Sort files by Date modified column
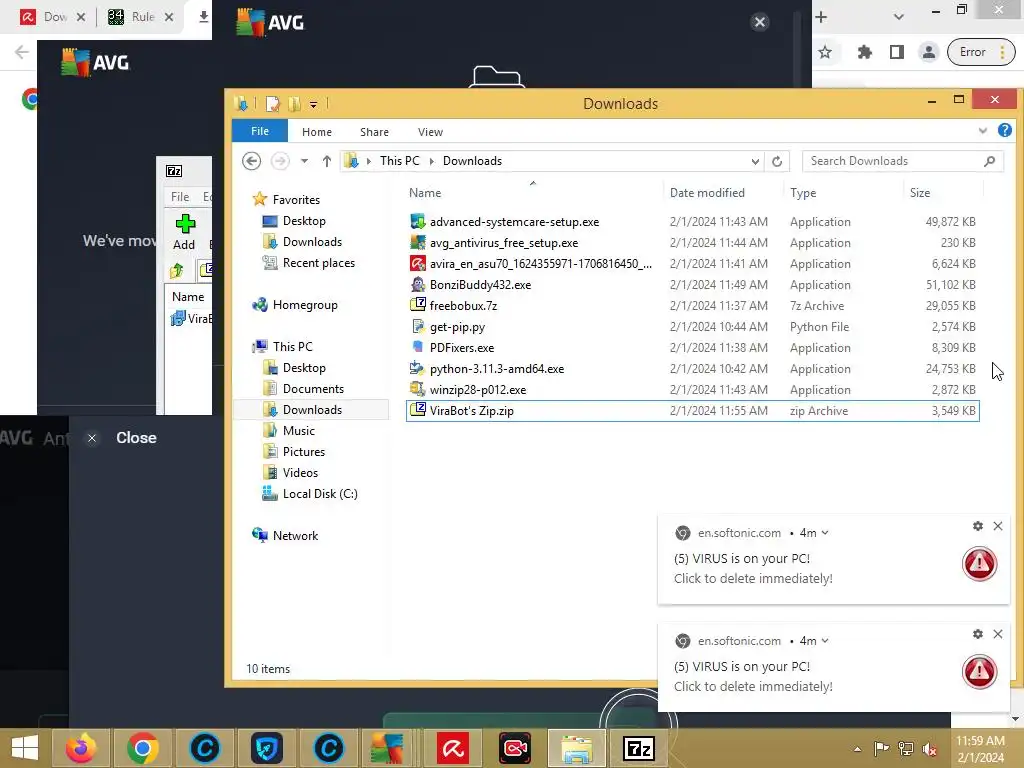The image size is (1024, 768). click(x=707, y=193)
